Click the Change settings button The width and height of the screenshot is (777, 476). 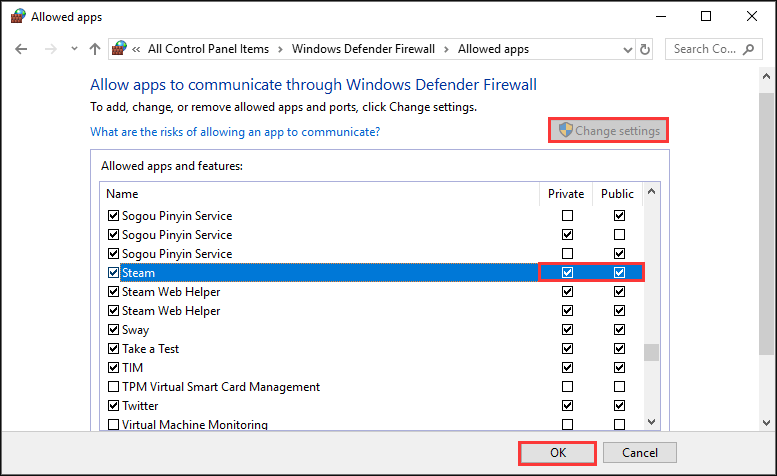[609, 130]
